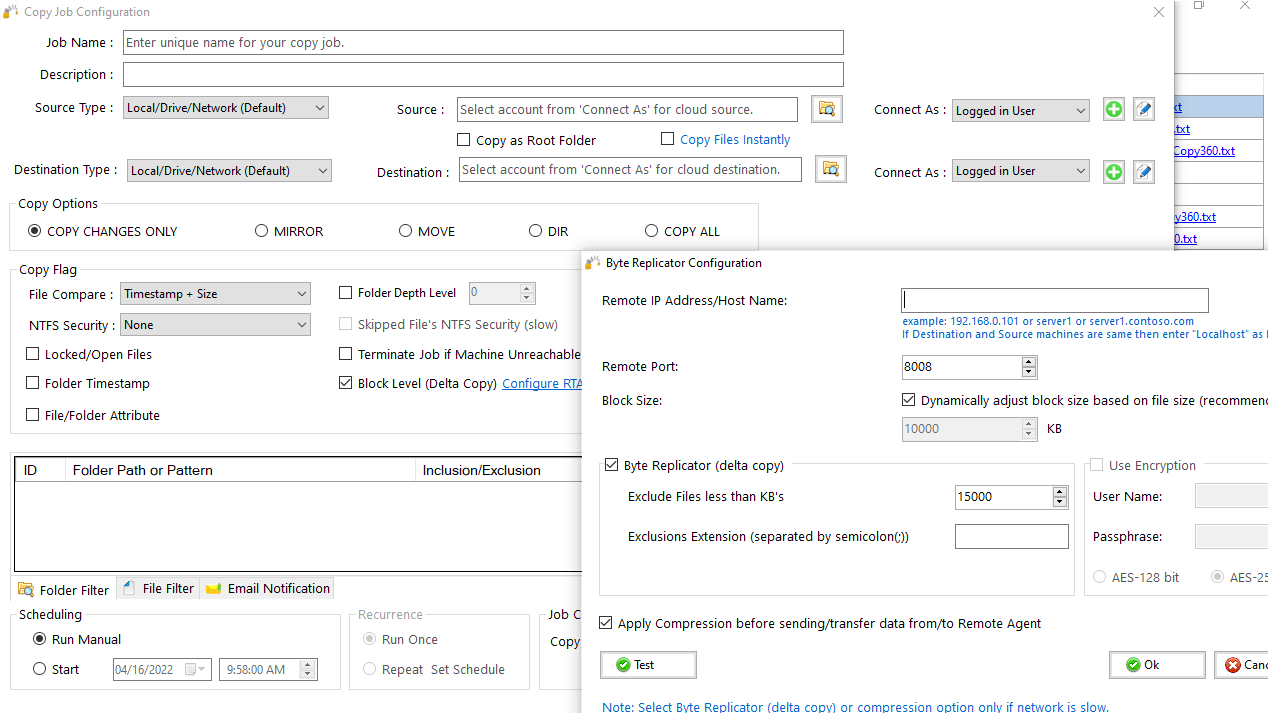Viewport: 1269px width, 714px height.
Task: Click the Inclusion/Exclusion column header
Action: pyautogui.click(x=498, y=470)
